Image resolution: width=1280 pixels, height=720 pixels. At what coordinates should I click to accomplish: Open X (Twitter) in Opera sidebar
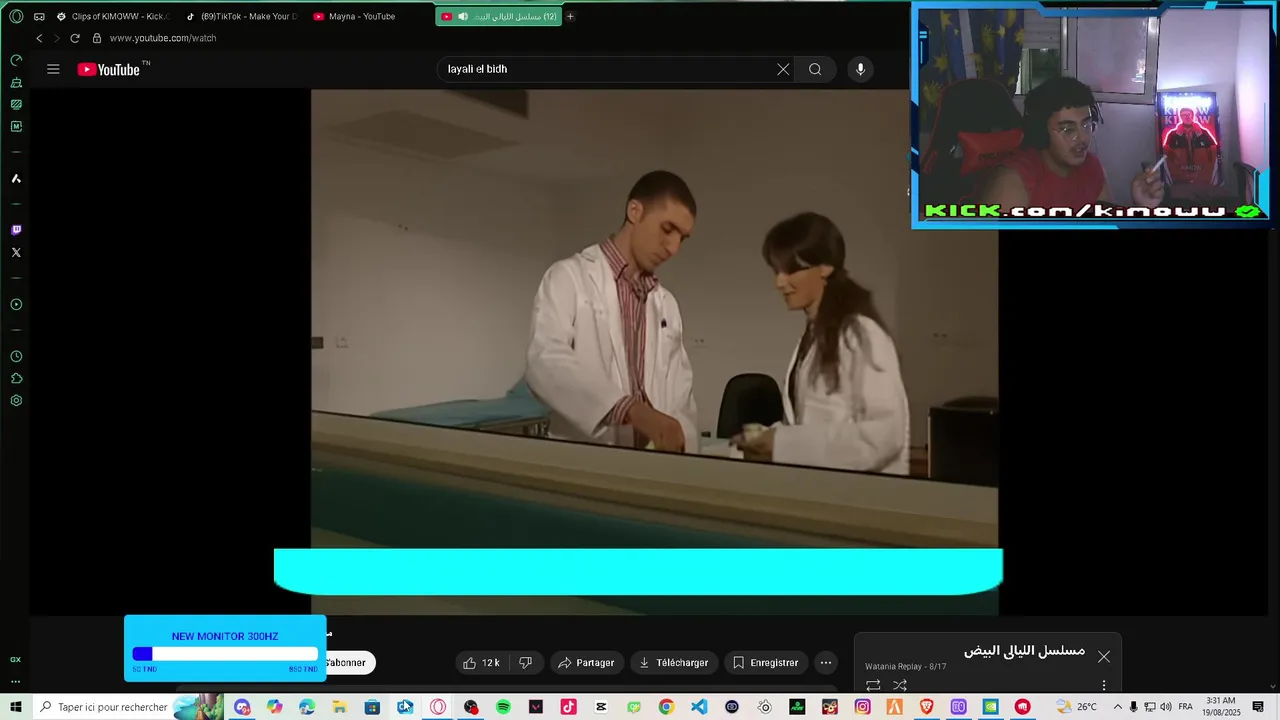click(16, 252)
